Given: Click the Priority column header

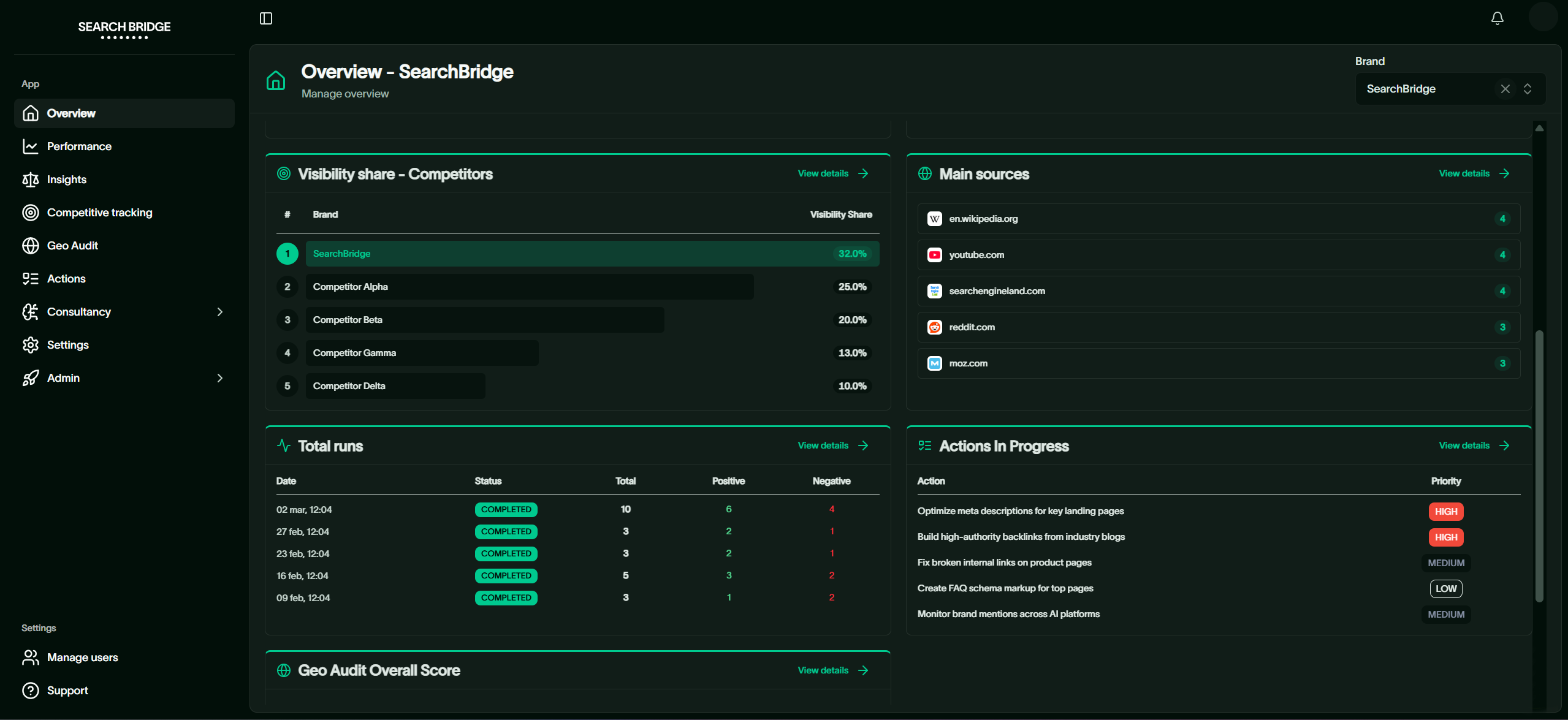Looking at the screenshot, I should pyautogui.click(x=1446, y=481).
